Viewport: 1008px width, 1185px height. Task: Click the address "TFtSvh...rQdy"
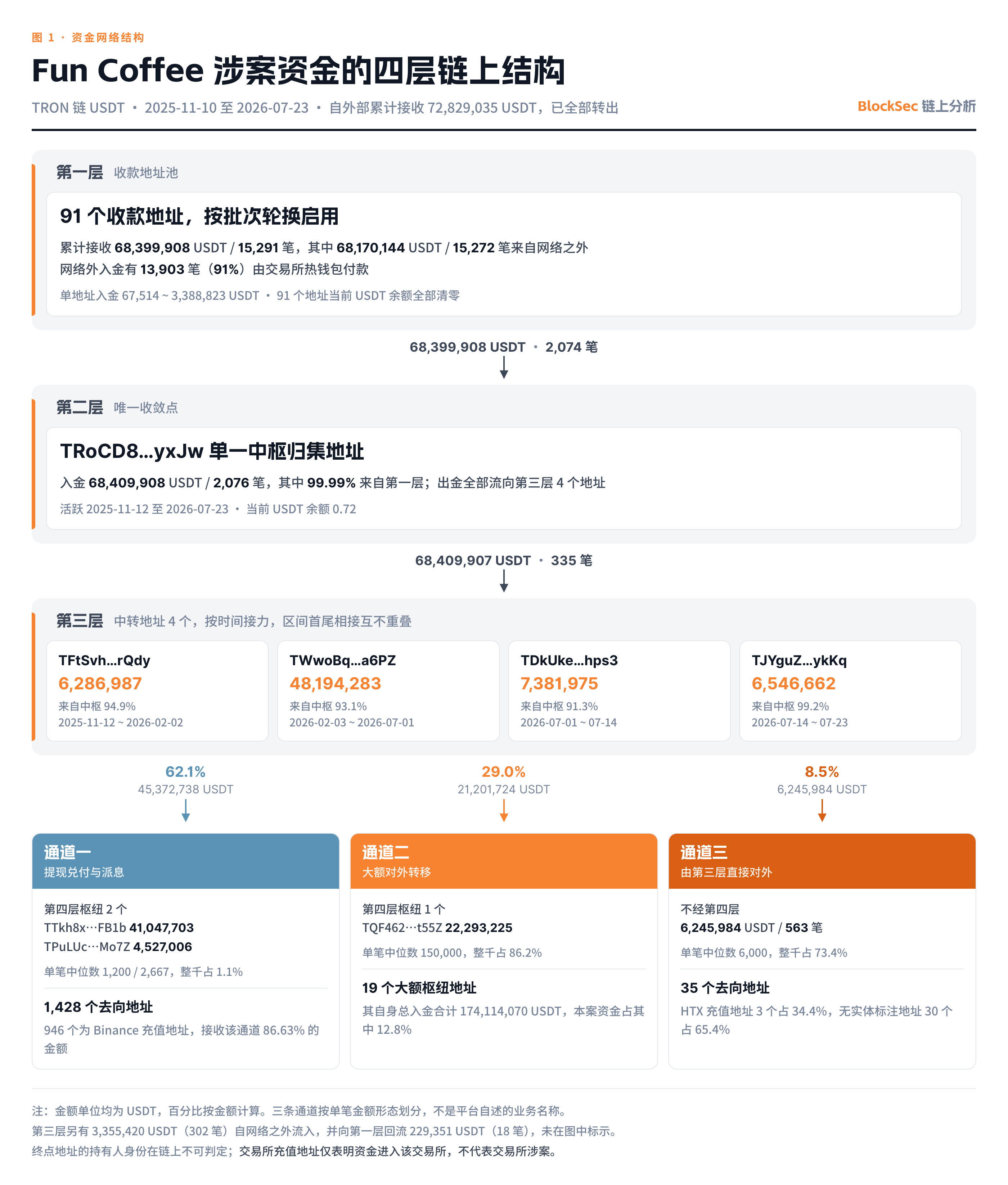(x=104, y=661)
